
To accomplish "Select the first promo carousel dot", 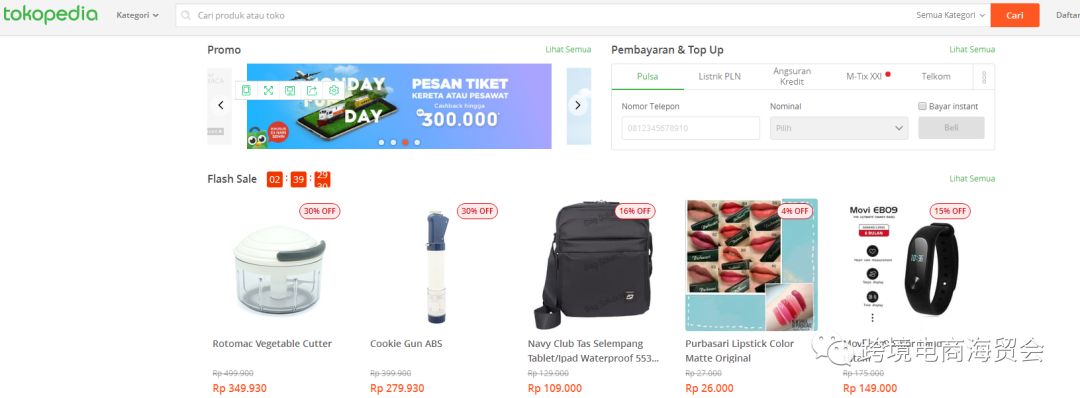I will (x=381, y=143).
